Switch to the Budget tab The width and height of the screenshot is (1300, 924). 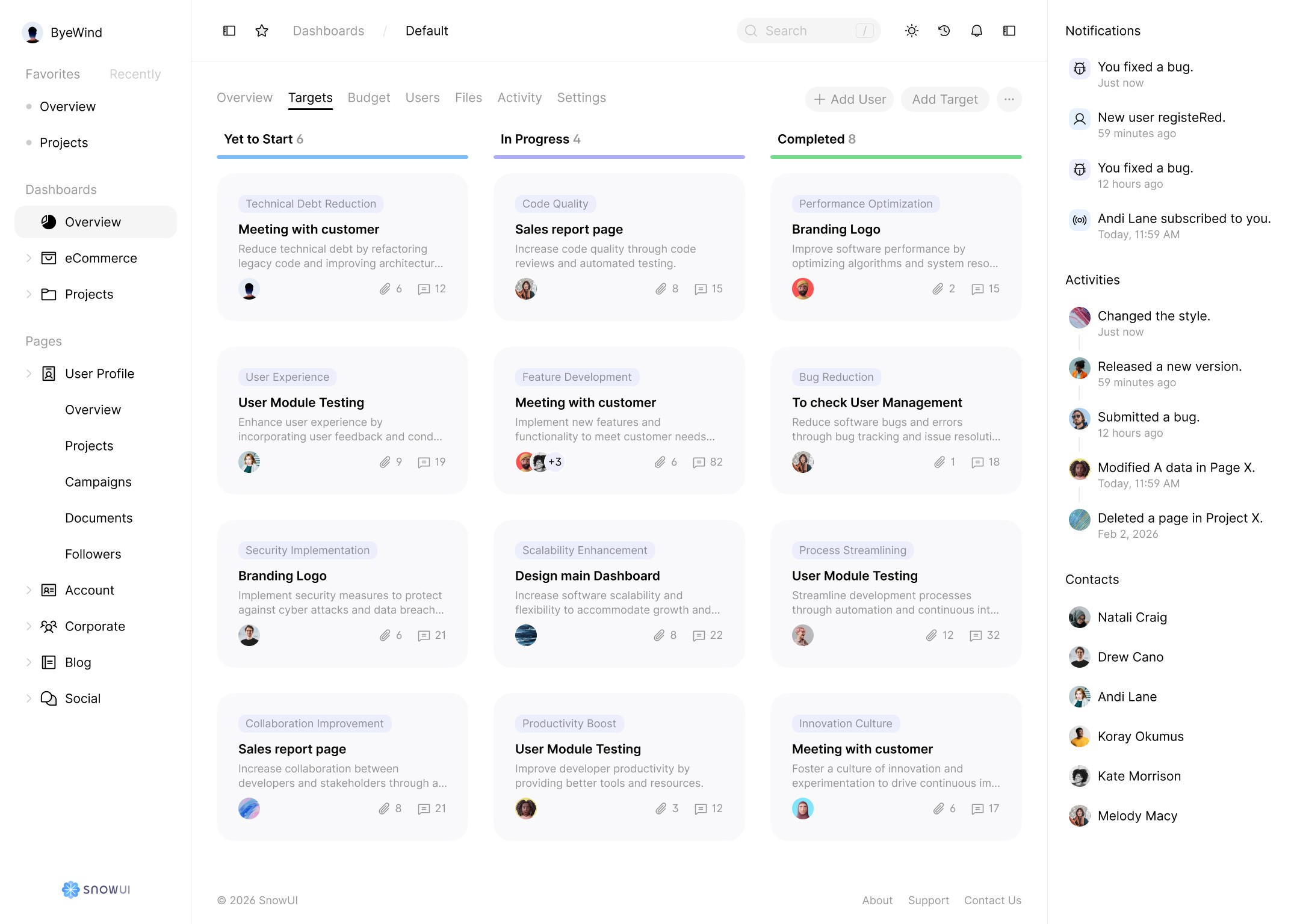tap(368, 97)
